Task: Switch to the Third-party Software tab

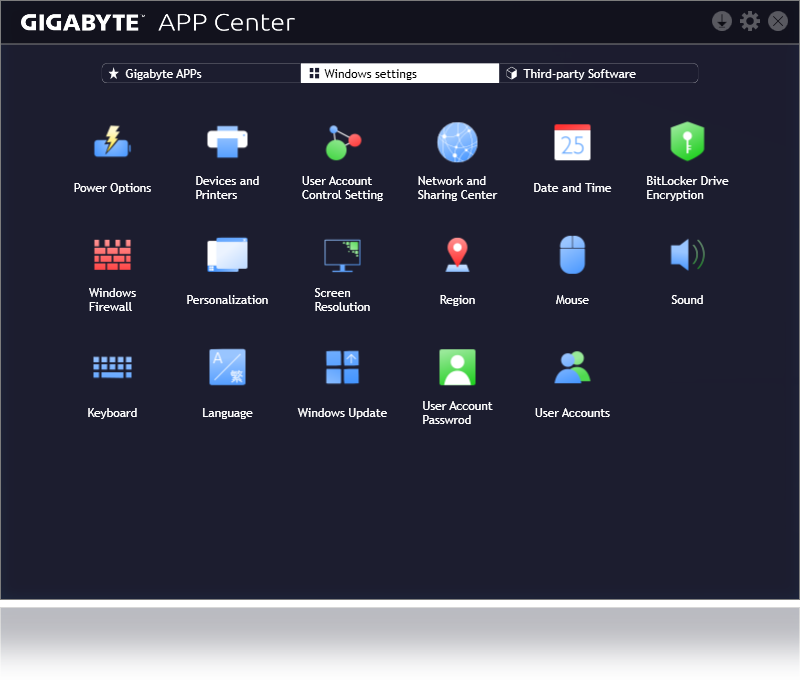Action: (x=599, y=72)
